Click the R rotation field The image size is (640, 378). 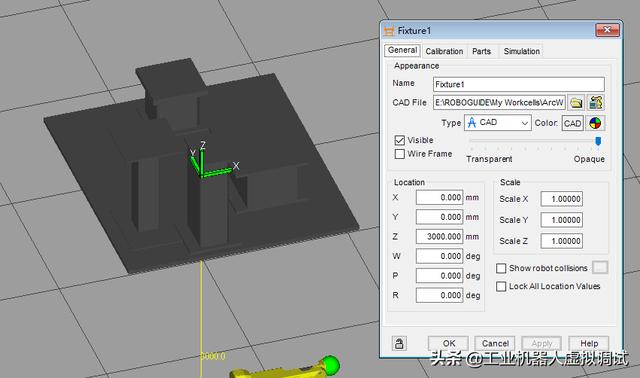point(439,295)
